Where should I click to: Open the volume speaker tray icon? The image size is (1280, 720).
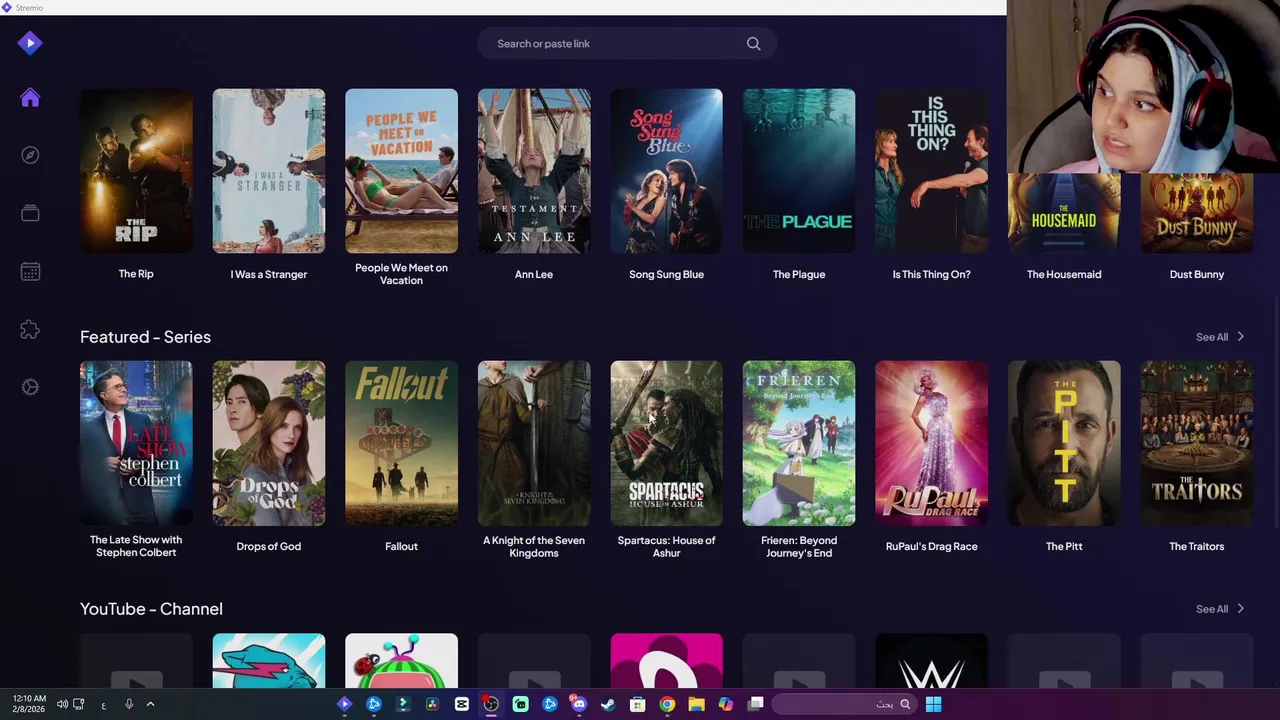62,704
